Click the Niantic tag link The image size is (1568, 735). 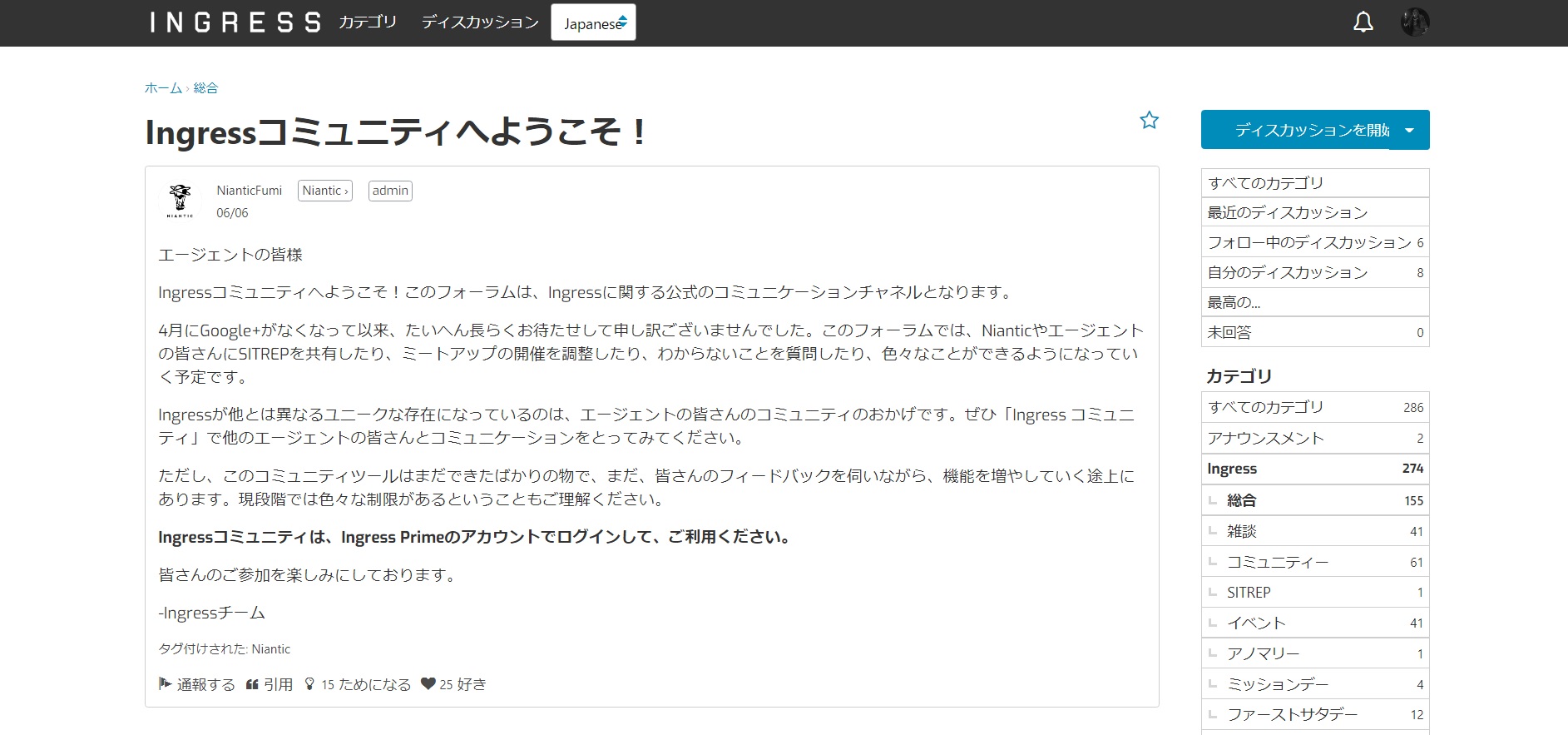(x=271, y=649)
